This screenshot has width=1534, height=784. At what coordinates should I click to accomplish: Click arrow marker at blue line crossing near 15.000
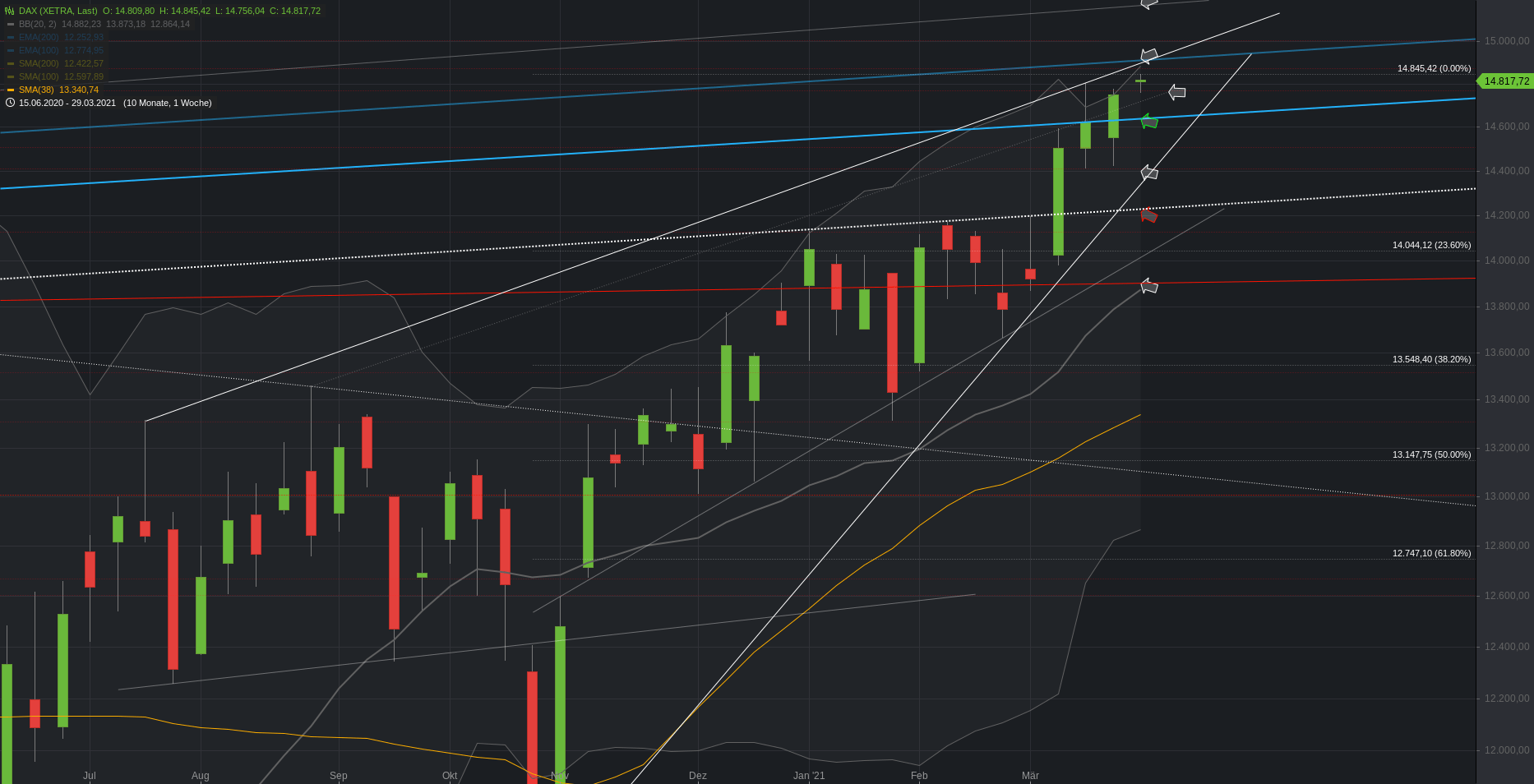click(x=1149, y=56)
